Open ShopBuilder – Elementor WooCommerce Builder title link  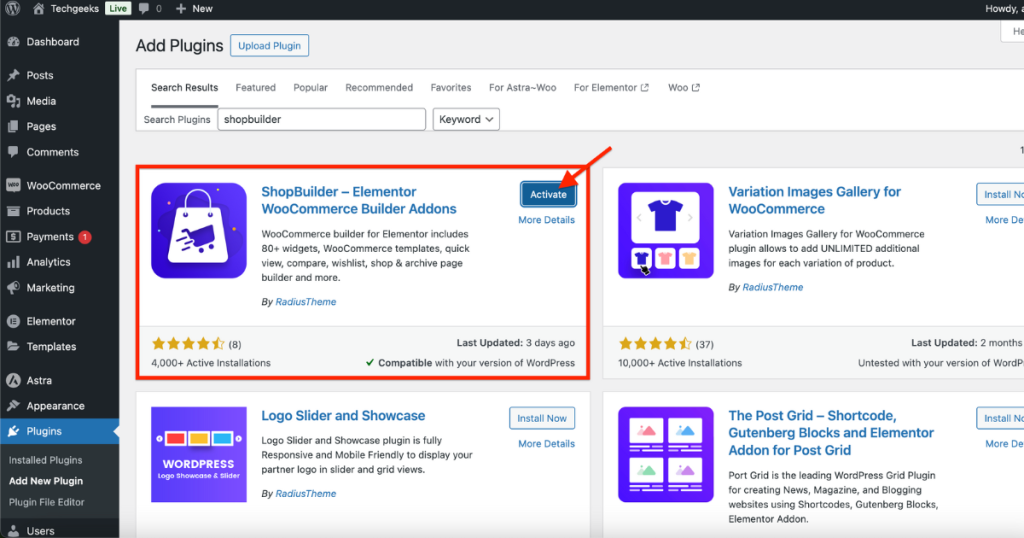coord(359,200)
